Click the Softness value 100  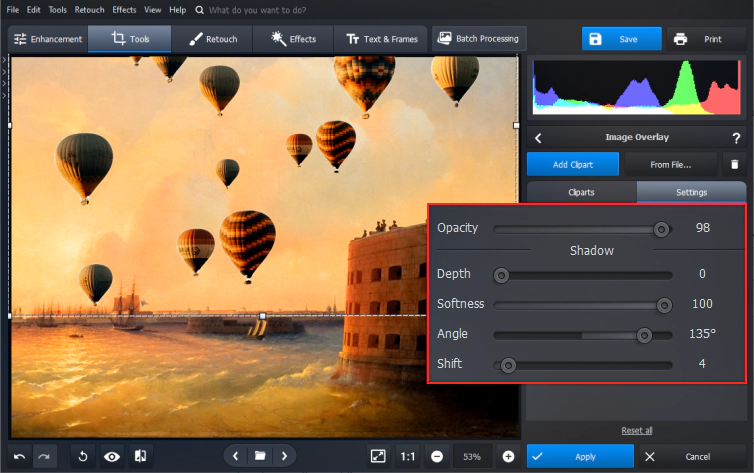pos(702,304)
